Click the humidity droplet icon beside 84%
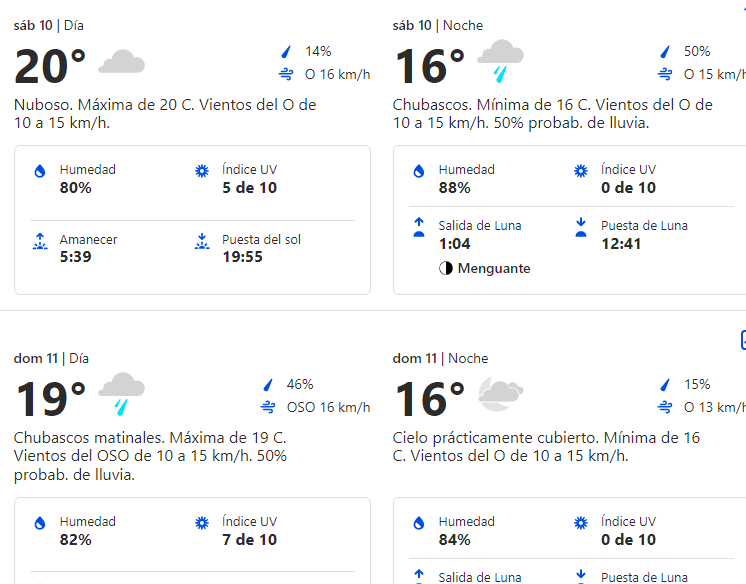The width and height of the screenshot is (746, 584). (x=419, y=523)
